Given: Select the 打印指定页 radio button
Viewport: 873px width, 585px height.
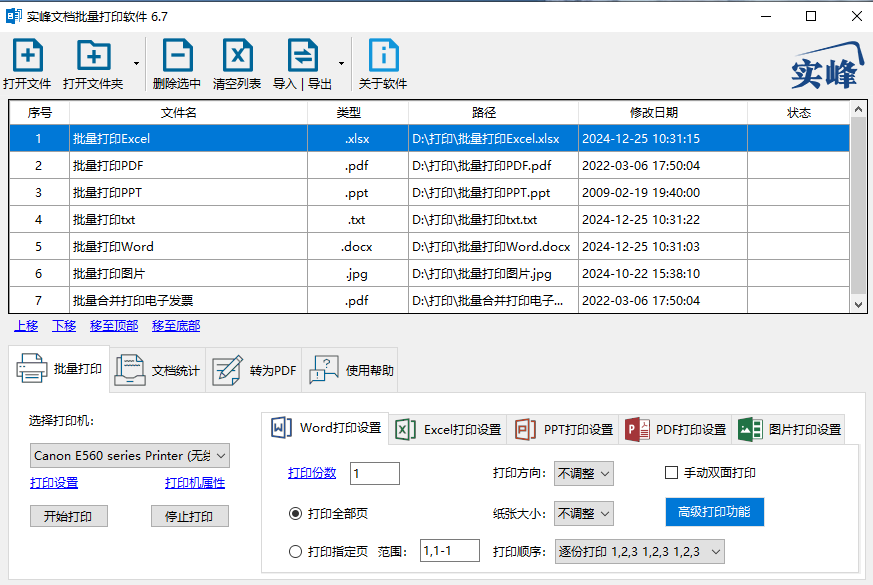Looking at the screenshot, I should click(295, 552).
